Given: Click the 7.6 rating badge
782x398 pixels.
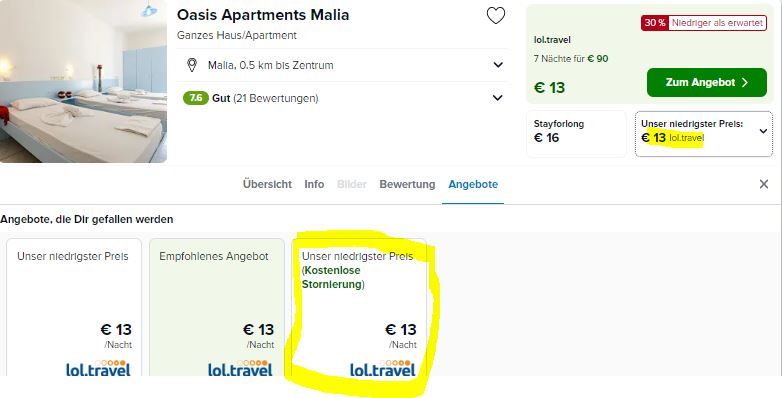Looking at the screenshot, I should (x=196, y=98).
